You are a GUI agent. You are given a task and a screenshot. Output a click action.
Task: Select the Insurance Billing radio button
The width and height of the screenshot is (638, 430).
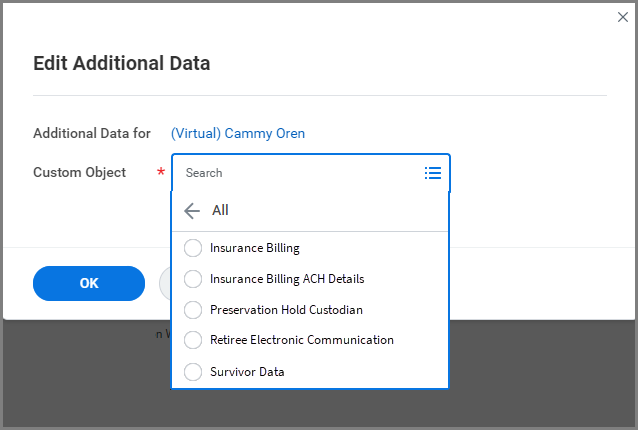click(193, 248)
